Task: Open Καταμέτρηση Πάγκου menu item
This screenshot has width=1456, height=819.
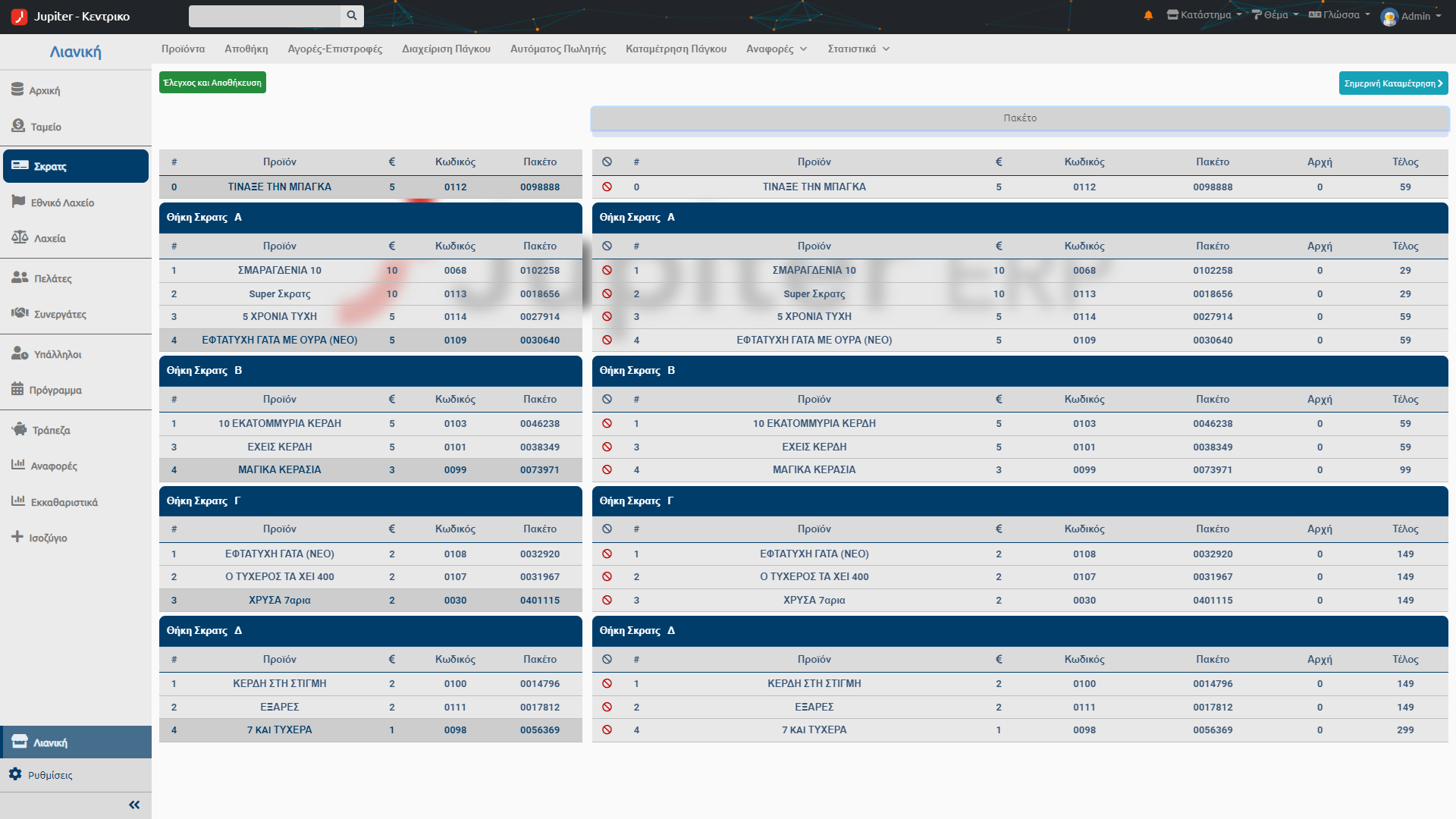Action: coord(676,49)
